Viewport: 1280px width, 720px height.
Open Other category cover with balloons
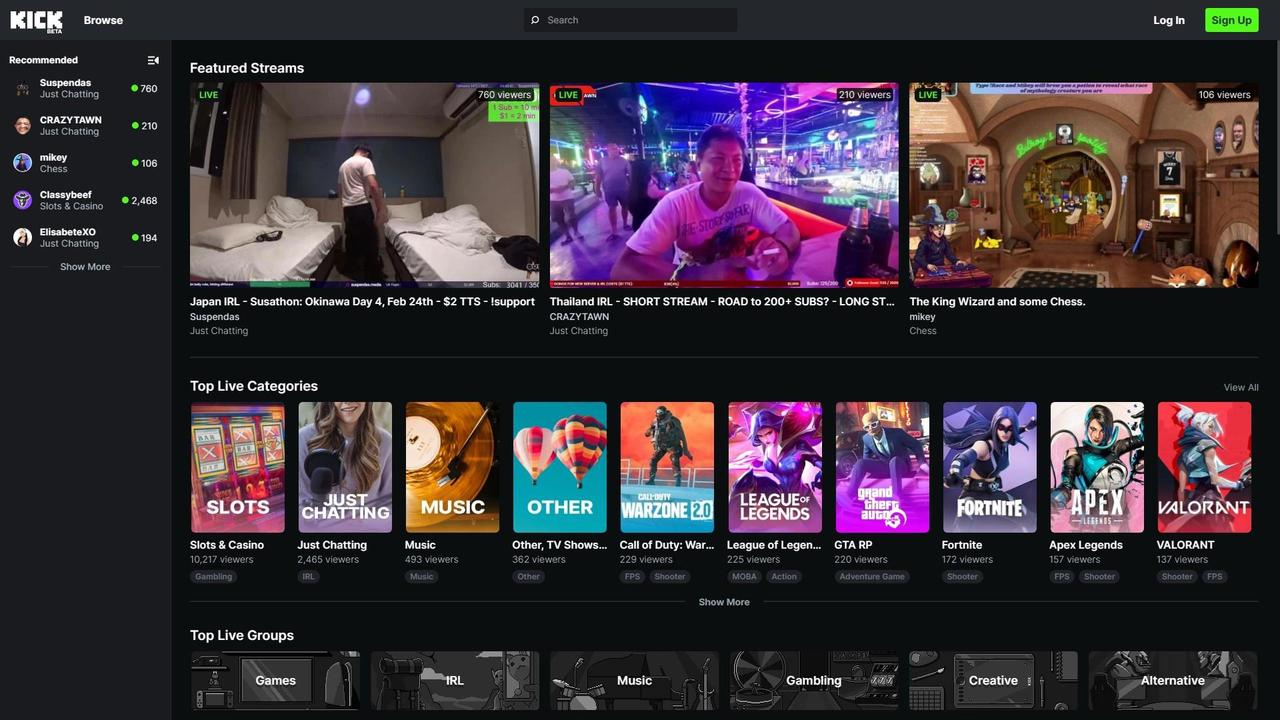coord(560,467)
